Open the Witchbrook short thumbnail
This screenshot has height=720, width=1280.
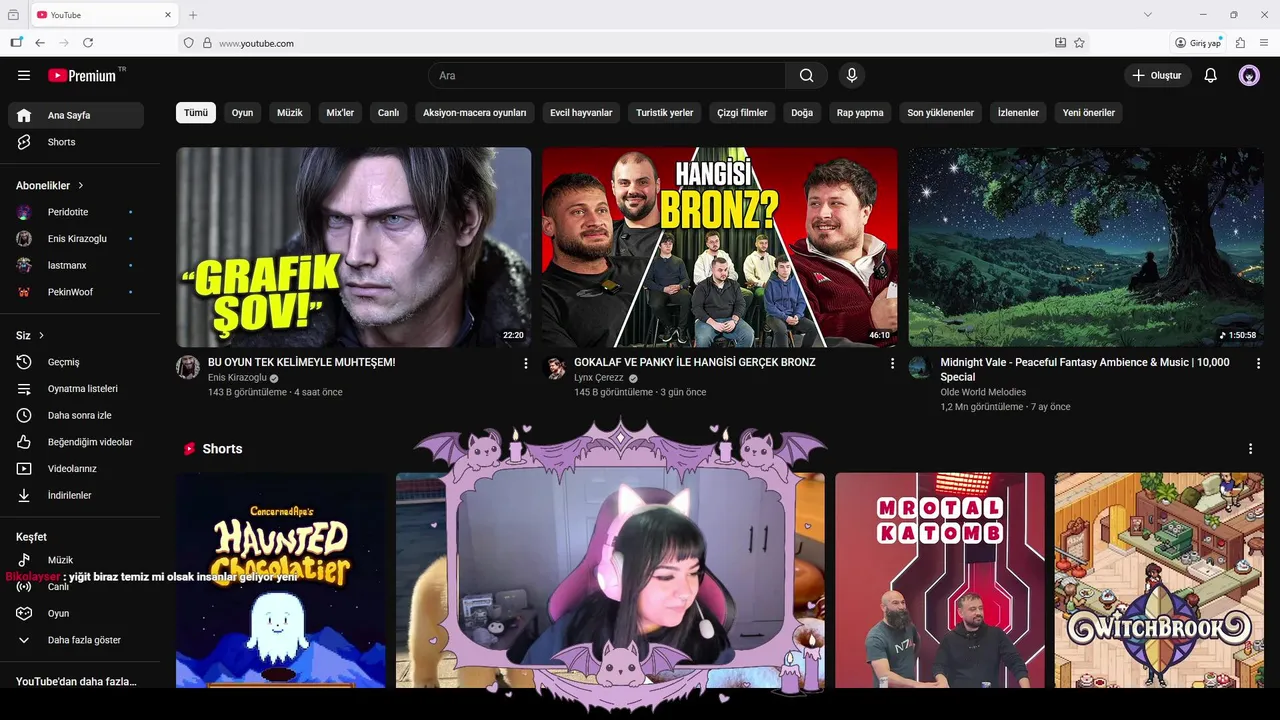pyautogui.click(x=1159, y=580)
